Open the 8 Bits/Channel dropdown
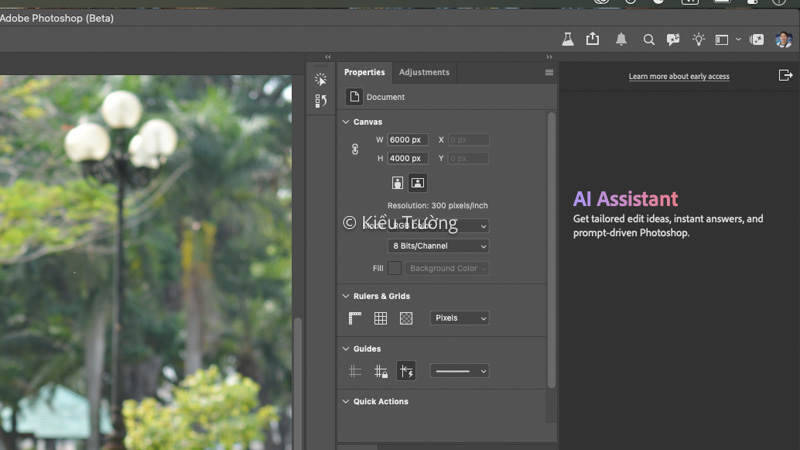This screenshot has height=450, width=800. [x=438, y=246]
